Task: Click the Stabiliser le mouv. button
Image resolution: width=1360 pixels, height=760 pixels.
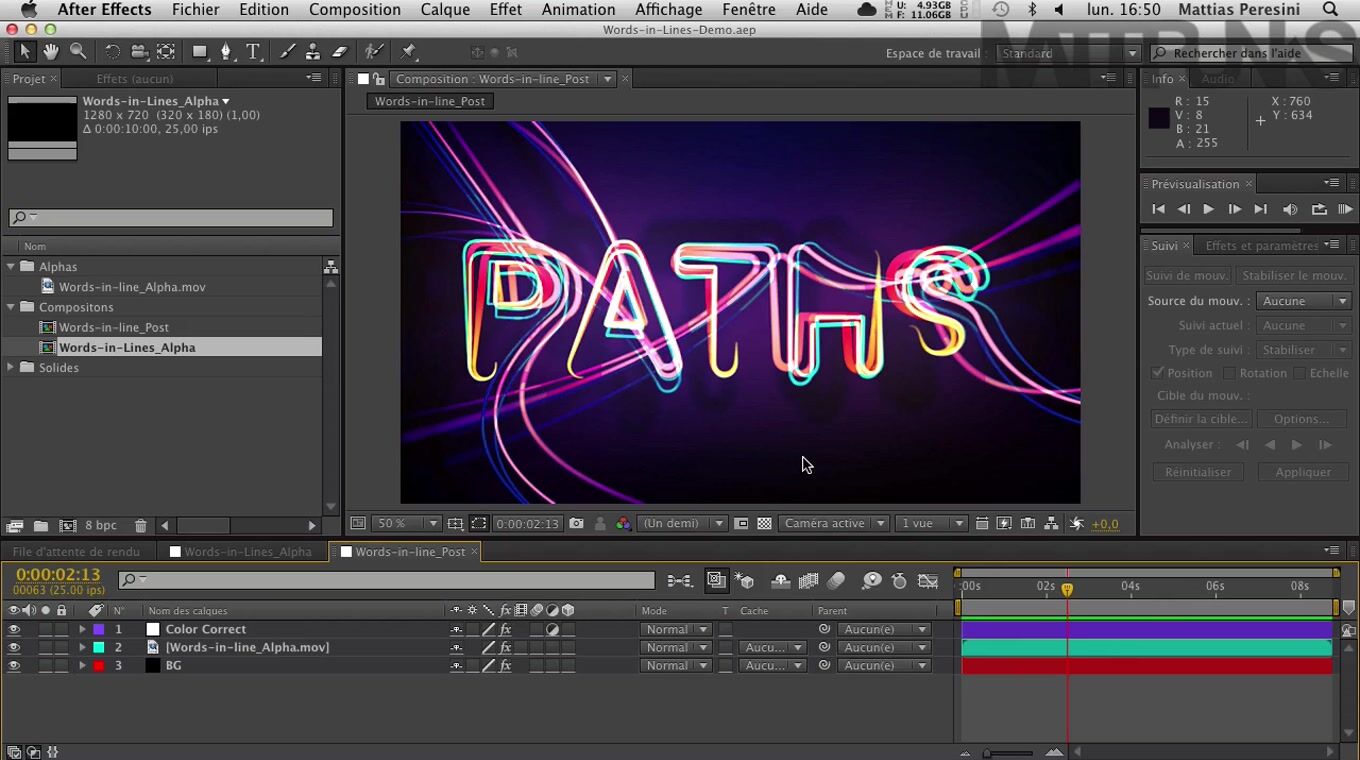Action: pos(1294,275)
